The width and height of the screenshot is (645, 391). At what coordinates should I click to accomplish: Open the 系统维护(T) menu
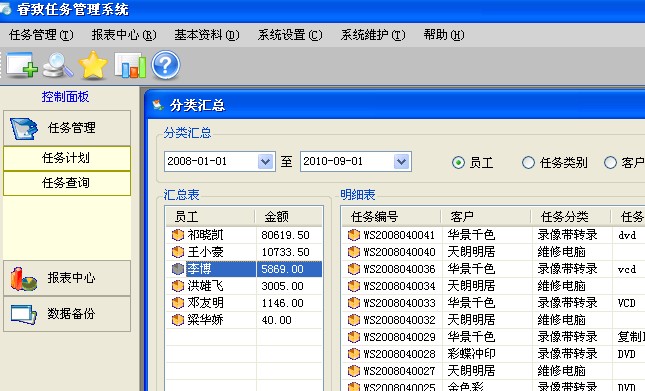click(x=373, y=35)
